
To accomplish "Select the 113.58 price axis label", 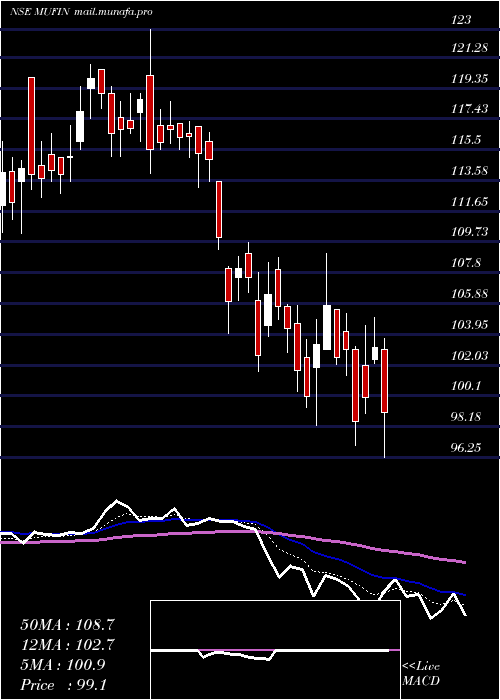I will click(x=470, y=171).
